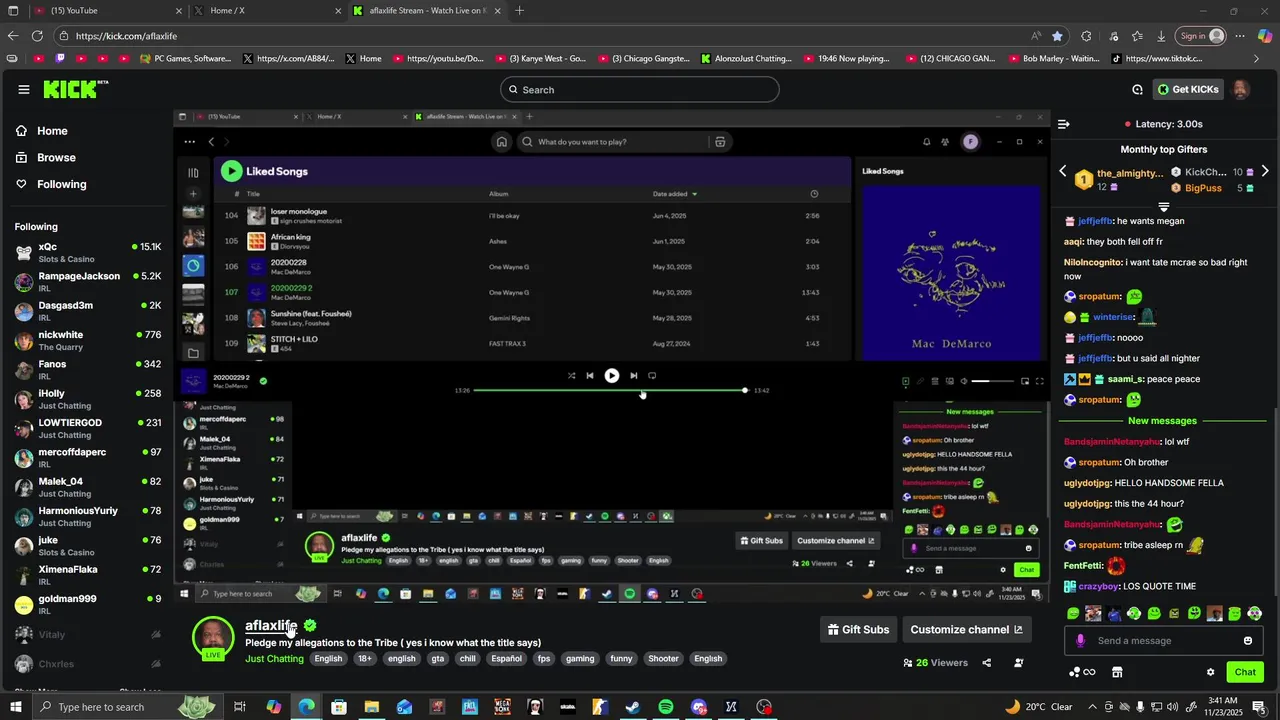Open Steam icon in Windows taskbar
This screenshot has height=720, width=1280.
click(x=632, y=707)
